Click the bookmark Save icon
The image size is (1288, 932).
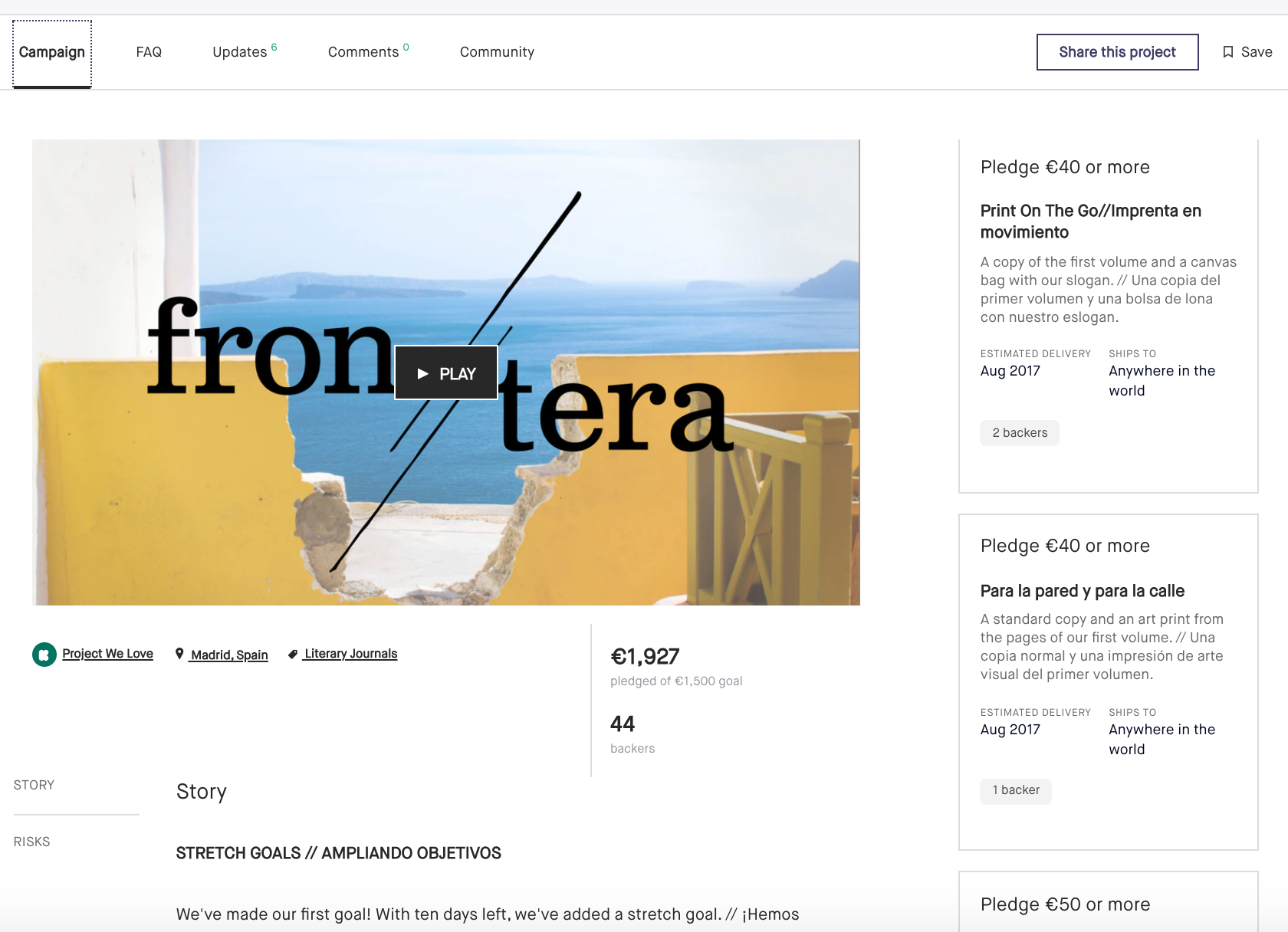tap(1227, 52)
